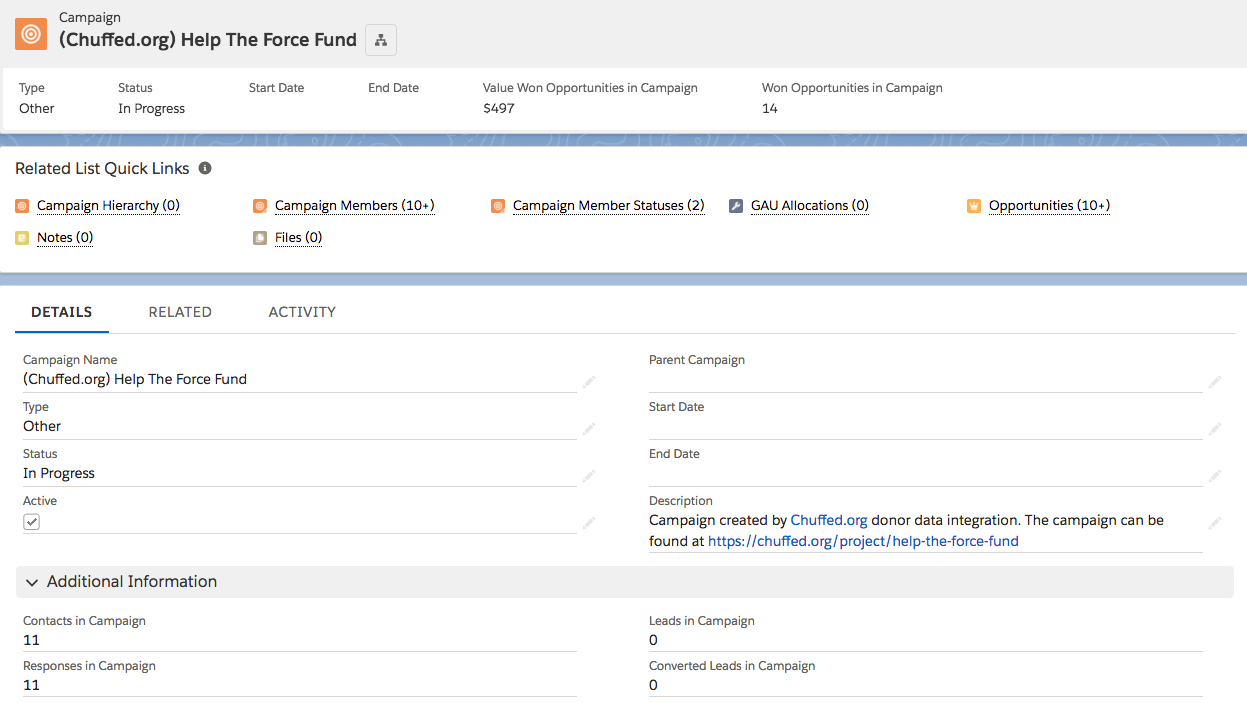The image size is (1247, 703).
Task: Edit Status field via pencil icon
Action: click(x=589, y=475)
